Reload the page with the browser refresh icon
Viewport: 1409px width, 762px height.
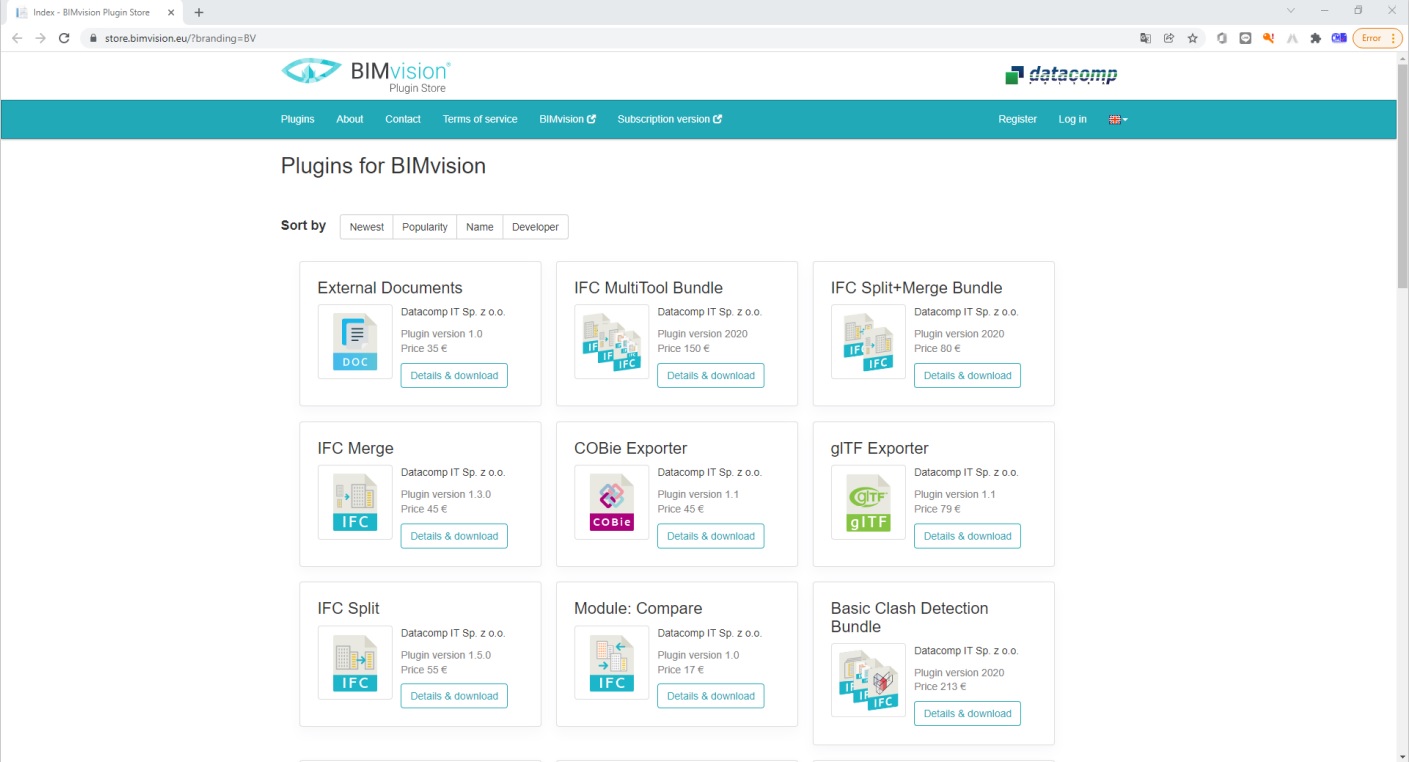(x=64, y=38)
